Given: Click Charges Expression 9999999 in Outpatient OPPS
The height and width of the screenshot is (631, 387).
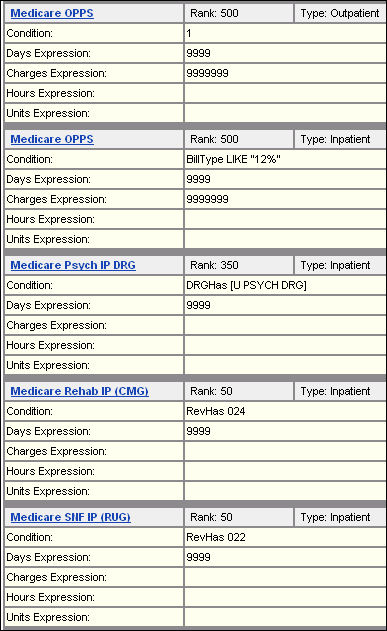Looking at the screenshot, I should (285, 73).
